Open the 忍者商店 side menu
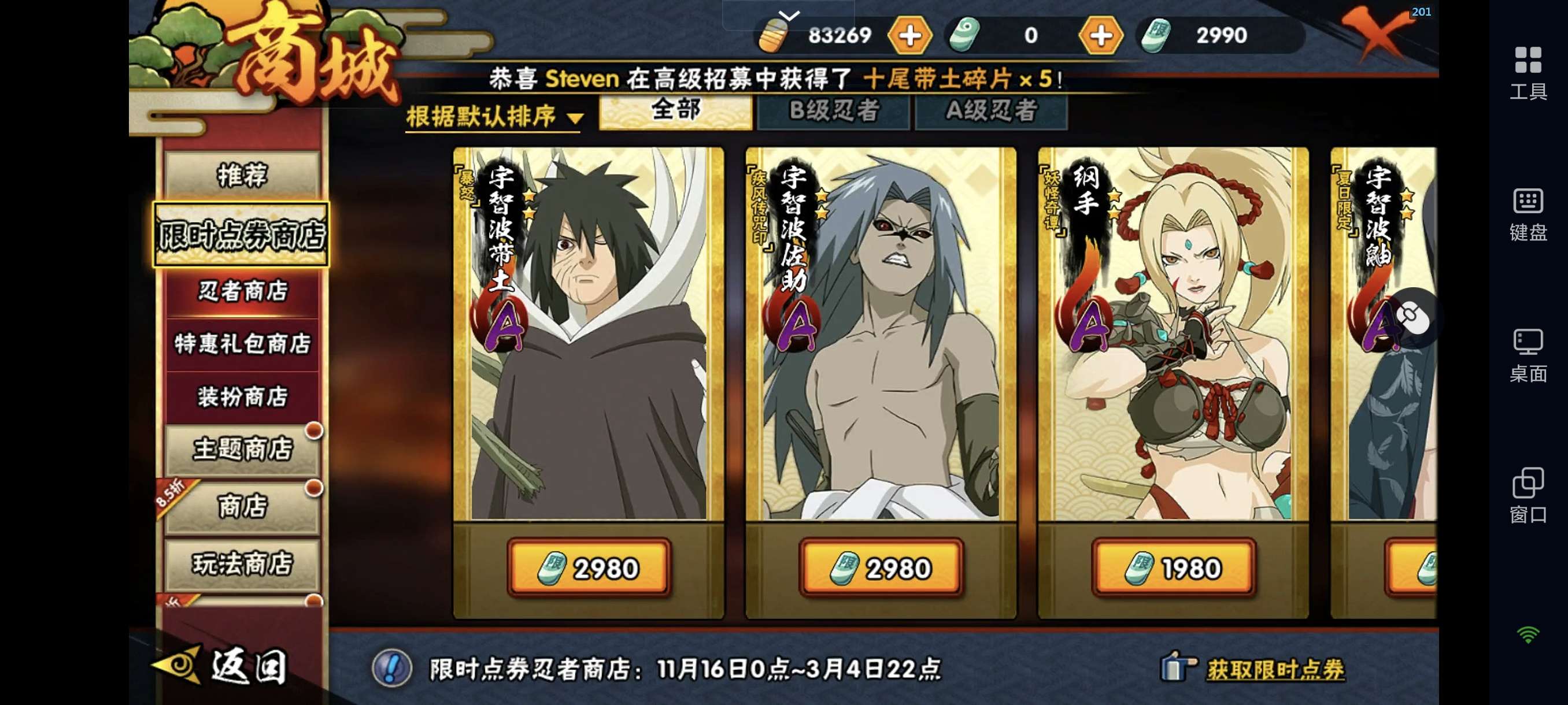Viewport: 1568px width, 705px height. tap(243, 291)
